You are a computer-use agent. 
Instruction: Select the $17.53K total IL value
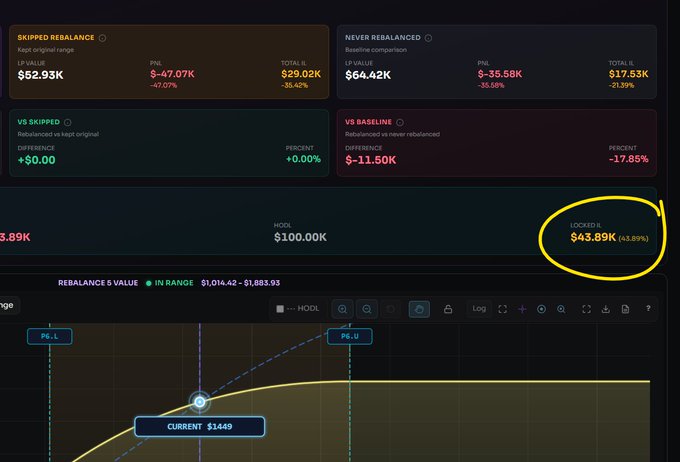pos(628,74)
